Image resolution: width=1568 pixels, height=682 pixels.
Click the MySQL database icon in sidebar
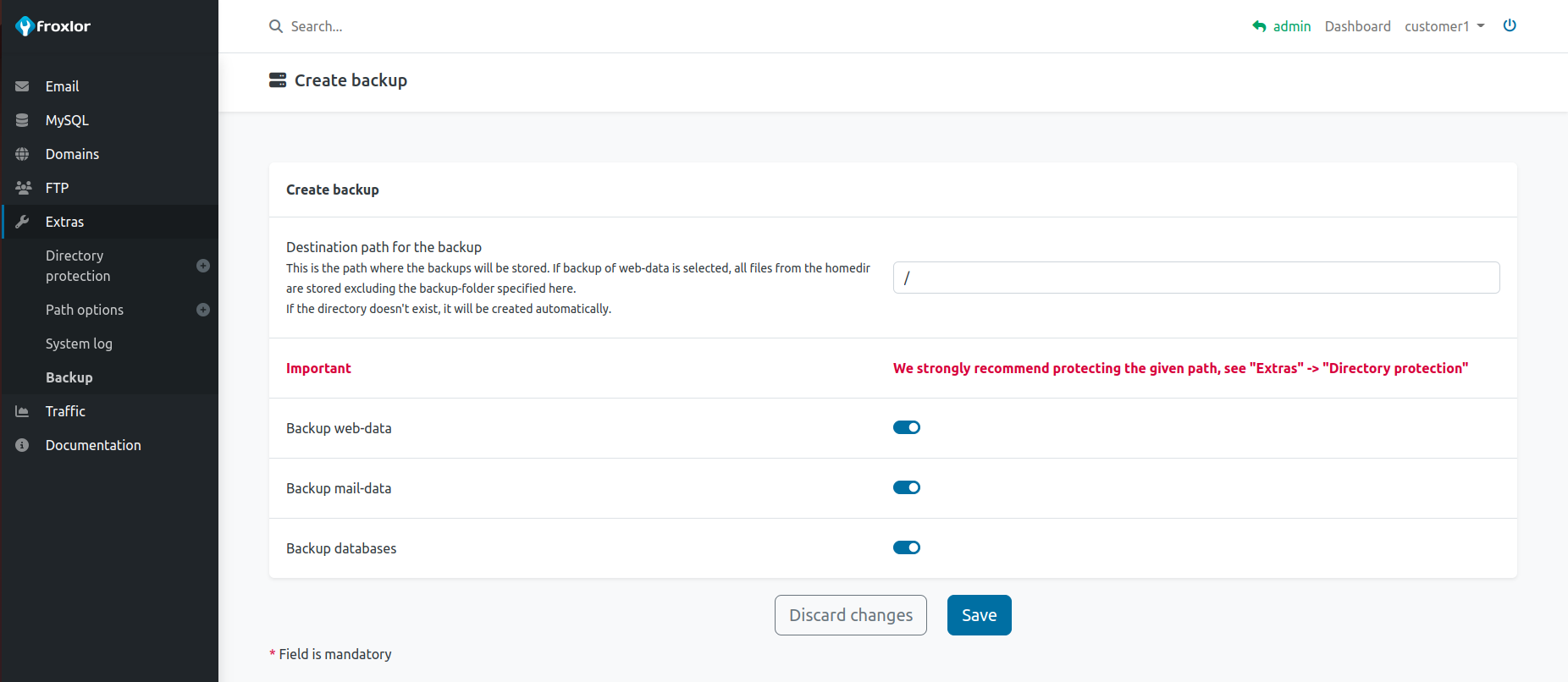click(x=22, y=120)
